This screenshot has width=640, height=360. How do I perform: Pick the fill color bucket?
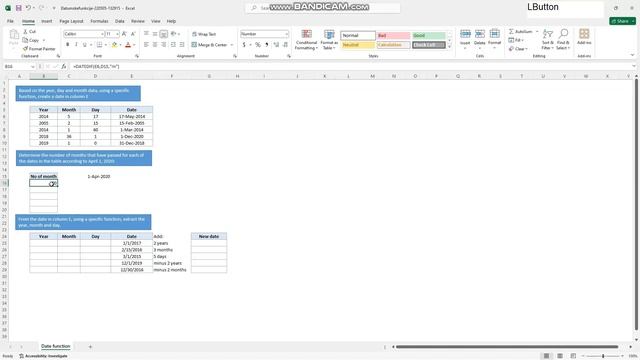[114, 44]
